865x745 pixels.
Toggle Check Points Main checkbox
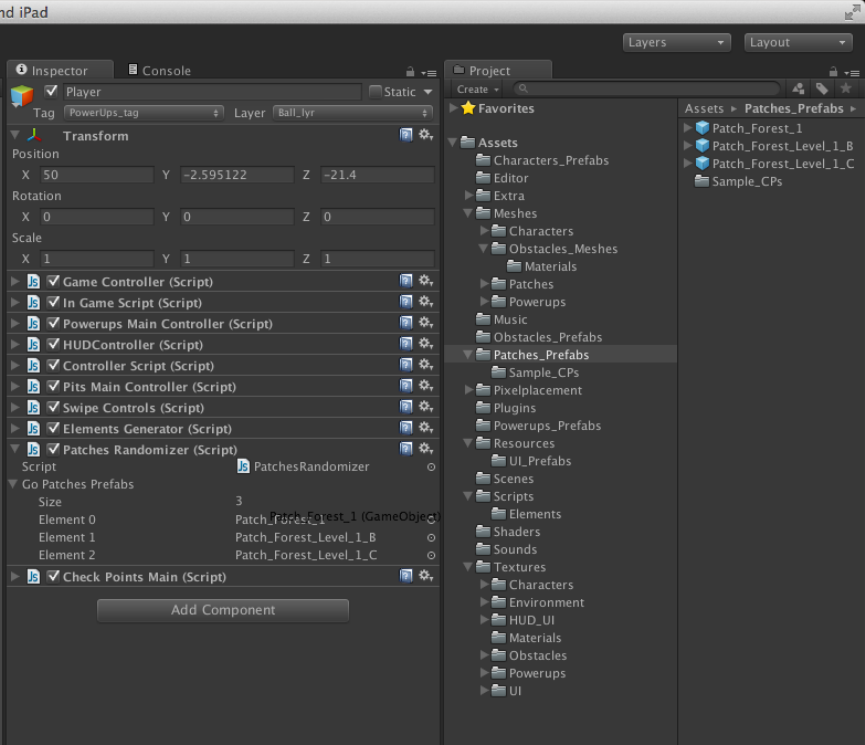tap(53, 577)
